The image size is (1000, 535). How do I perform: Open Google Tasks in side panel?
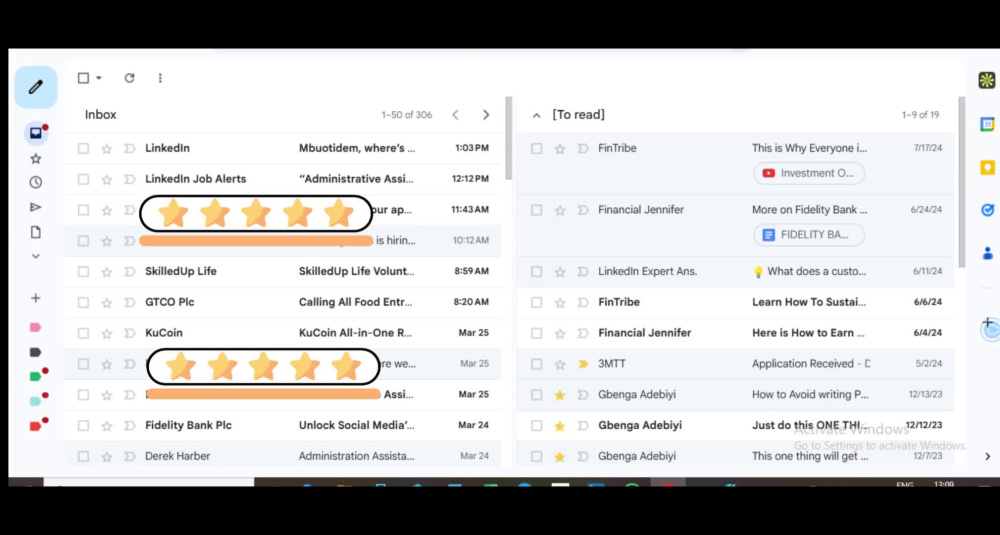[x=987, y=209]
